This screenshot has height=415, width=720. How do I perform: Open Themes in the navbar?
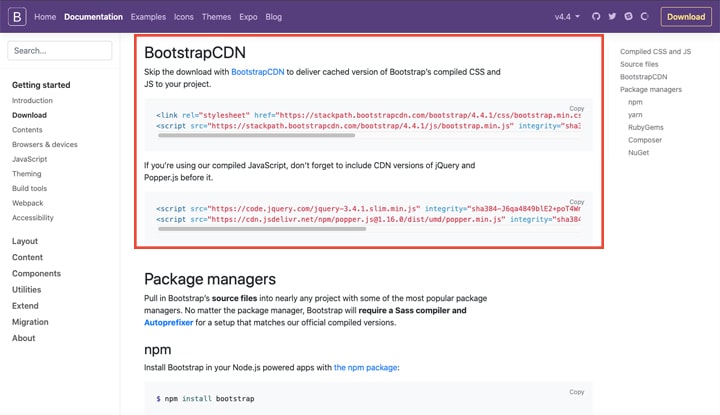216,17
